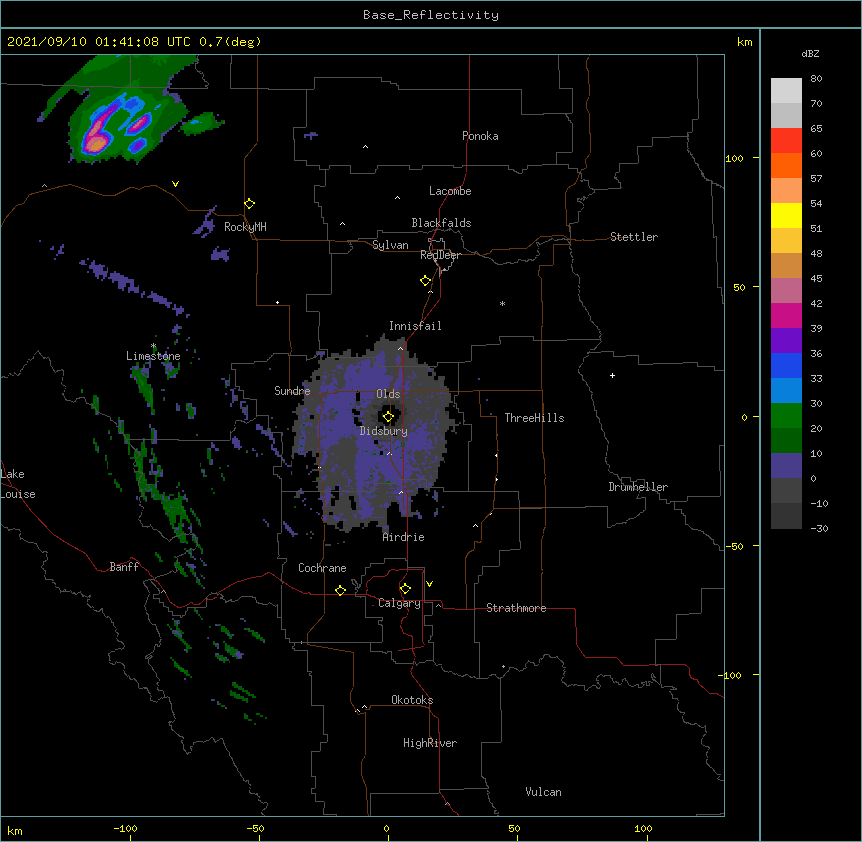Click the yellow diamond marker south of RedDeer
This screenshot has width=862, height=842.
tap(425, 281)
